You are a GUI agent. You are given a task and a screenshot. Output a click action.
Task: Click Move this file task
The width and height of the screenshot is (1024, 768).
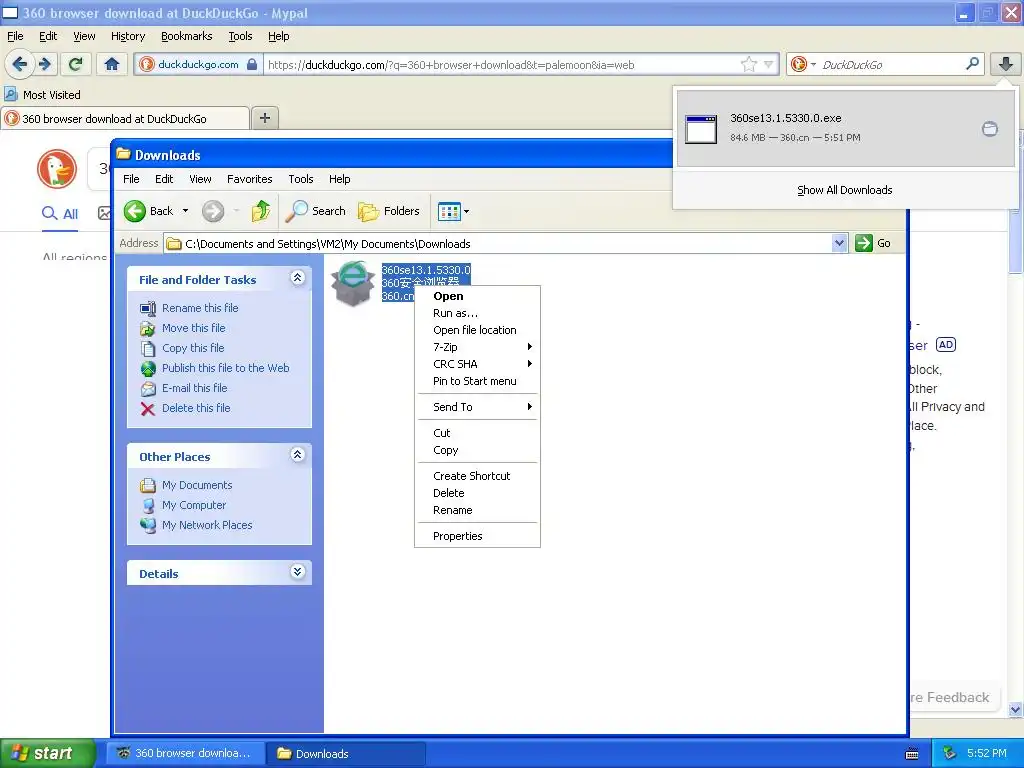tap(193, 328)
